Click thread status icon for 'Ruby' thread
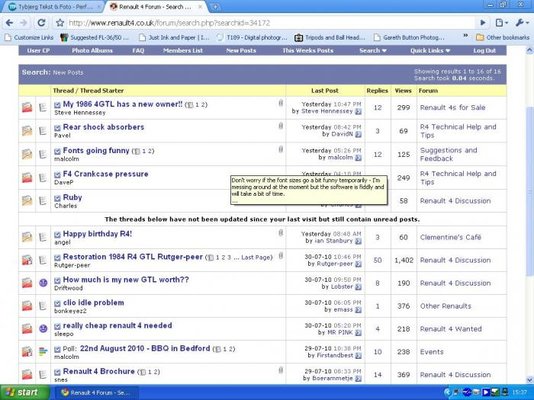 click(x=27, y=201)
